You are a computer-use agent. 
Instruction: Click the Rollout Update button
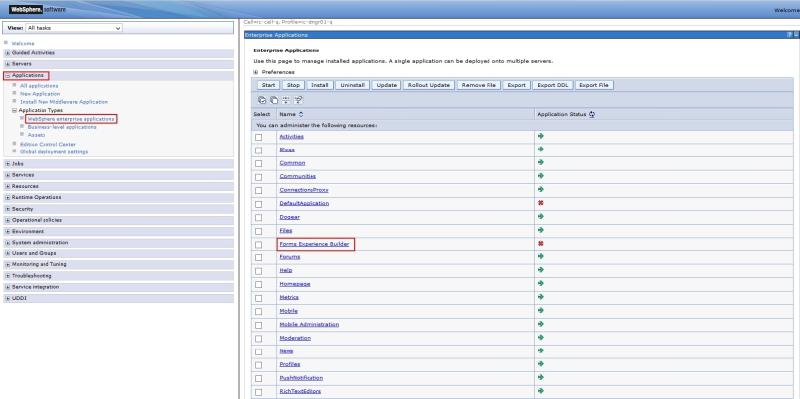(429, 85)
